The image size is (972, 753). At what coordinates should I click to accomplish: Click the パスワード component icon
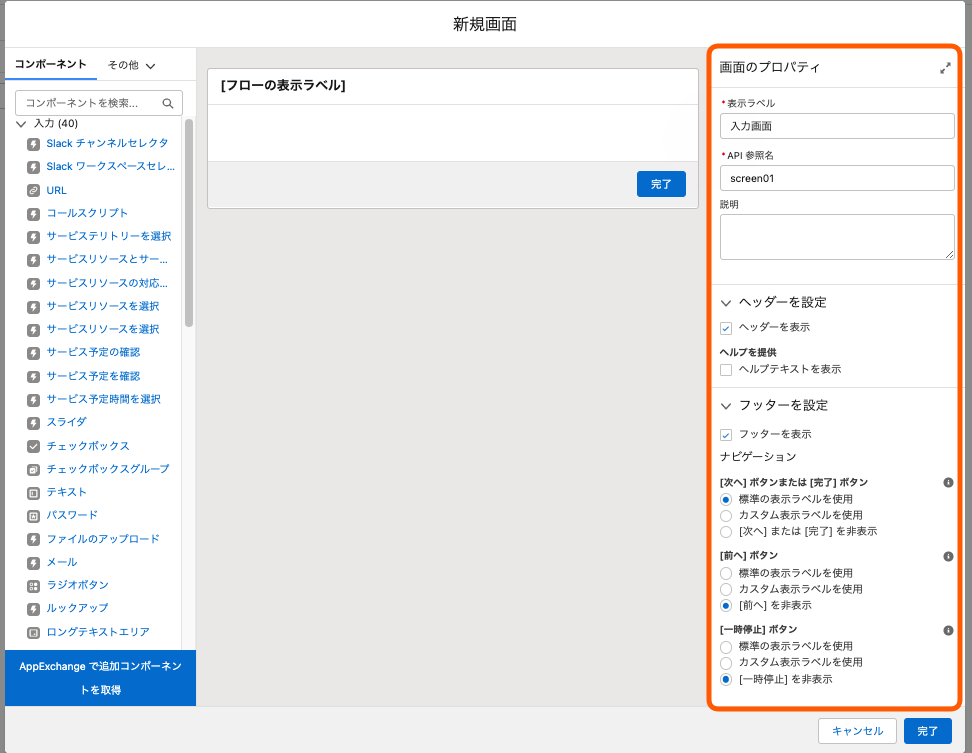(x=33, y=516)
